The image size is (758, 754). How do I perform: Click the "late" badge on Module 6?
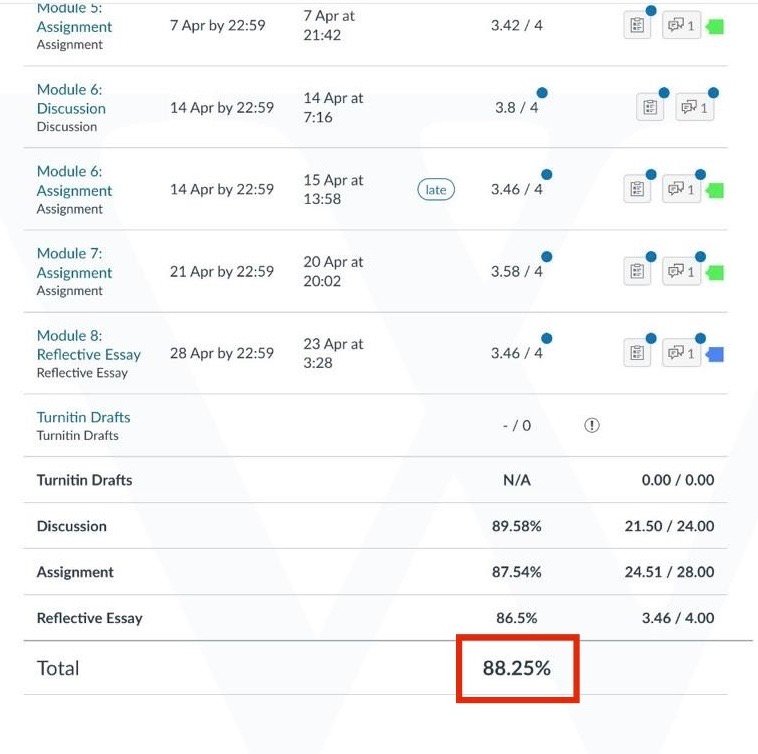[436, 189]
